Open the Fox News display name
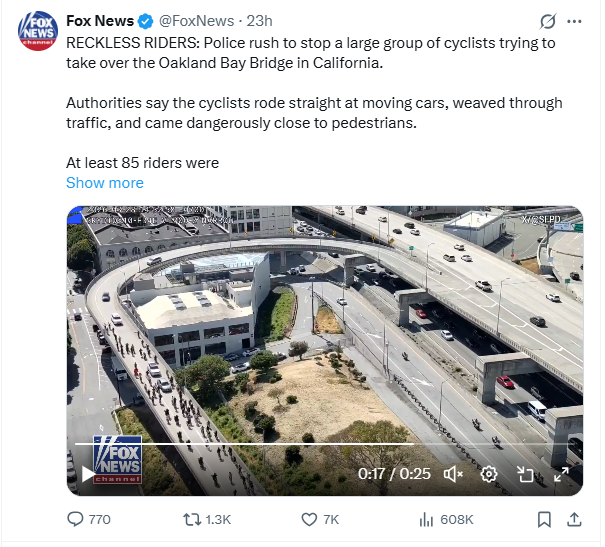The width and height of the screenshot is (605, 547). [100, 21]
